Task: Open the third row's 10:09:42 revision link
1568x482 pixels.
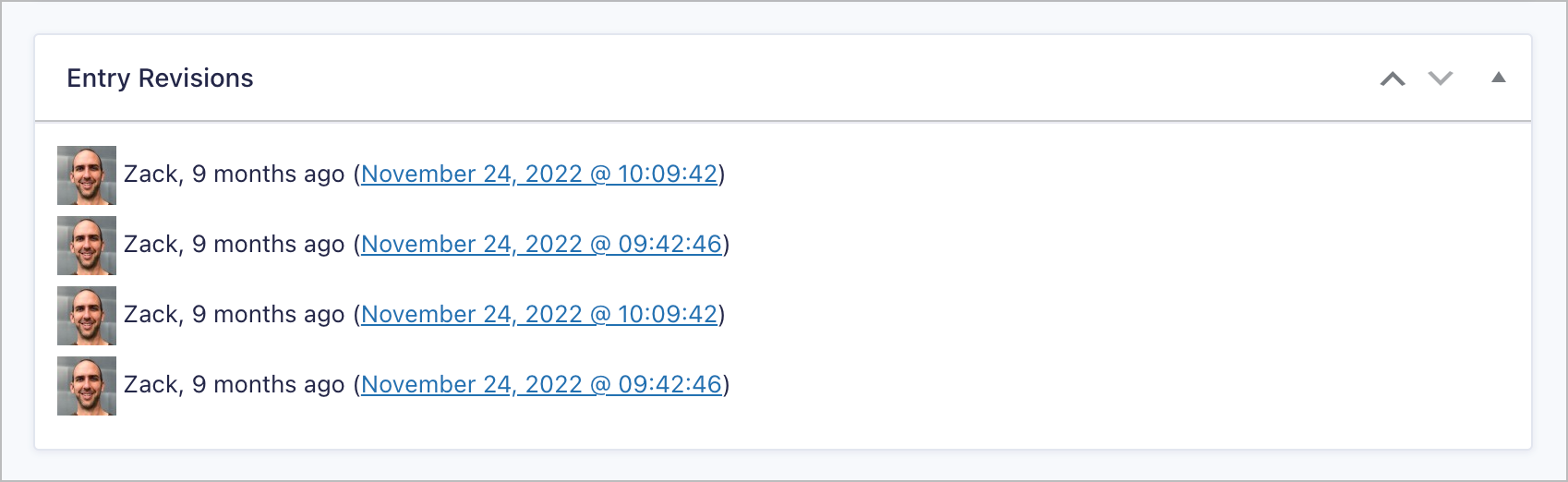Action: point(538,315)
